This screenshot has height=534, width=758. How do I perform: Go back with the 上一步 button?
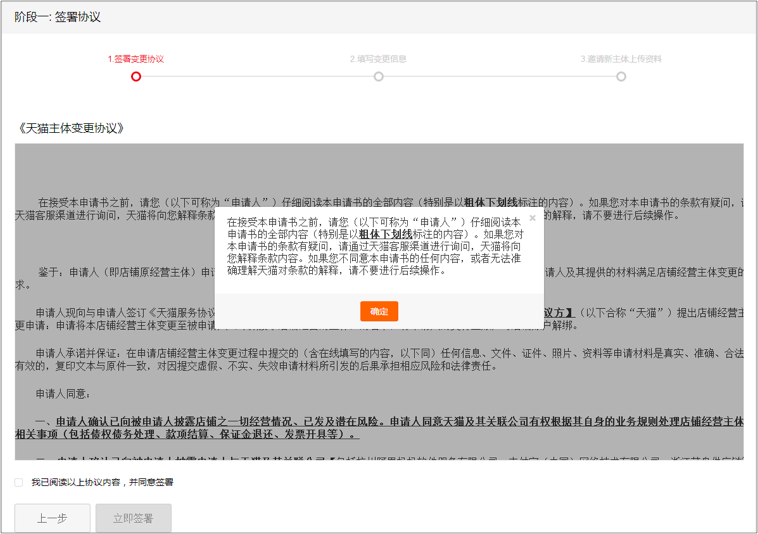[52, 518]
